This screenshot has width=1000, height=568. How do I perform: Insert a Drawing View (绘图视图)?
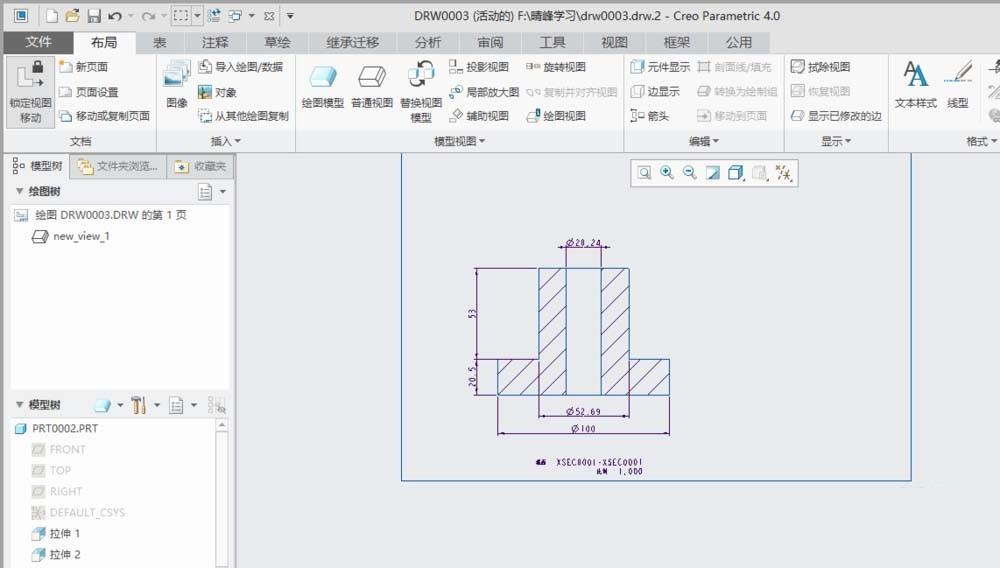[x=555, y=116]
